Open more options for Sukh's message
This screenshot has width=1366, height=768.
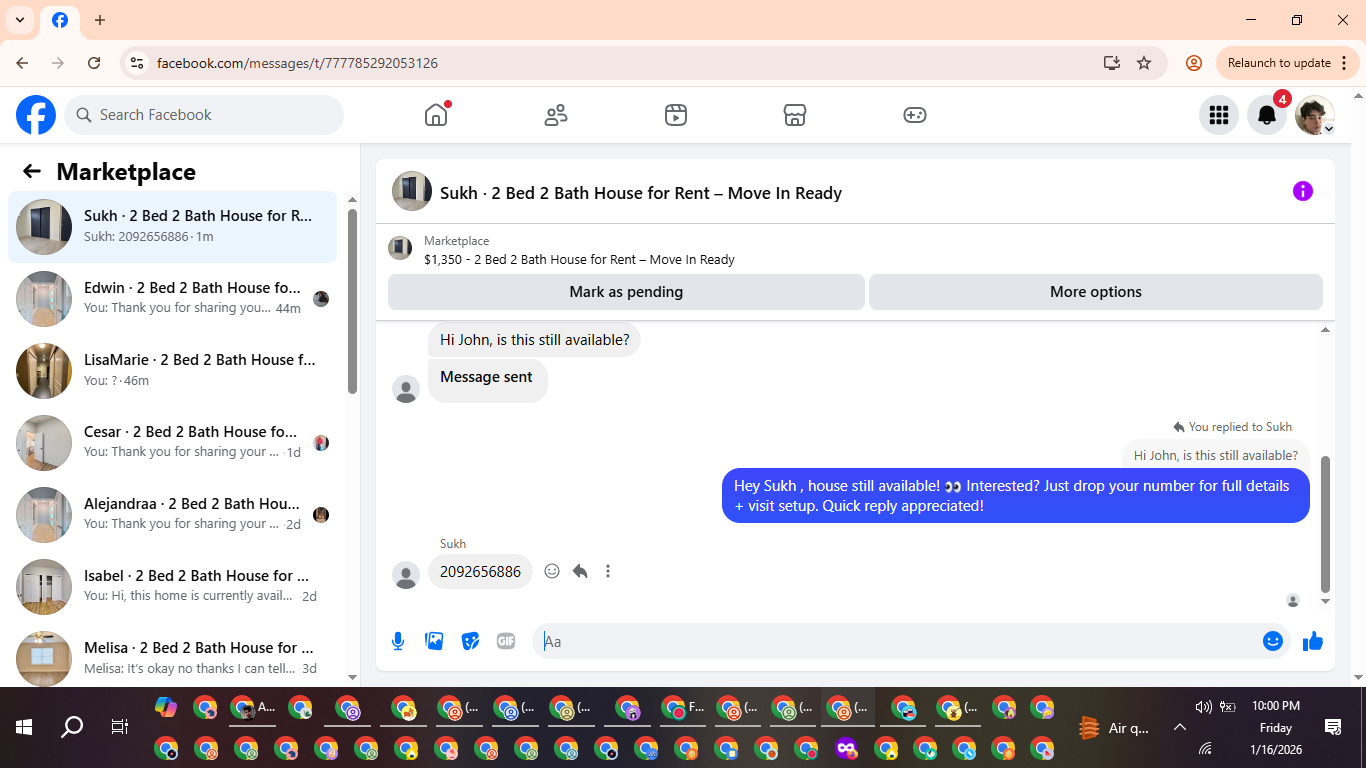point(608,571)
